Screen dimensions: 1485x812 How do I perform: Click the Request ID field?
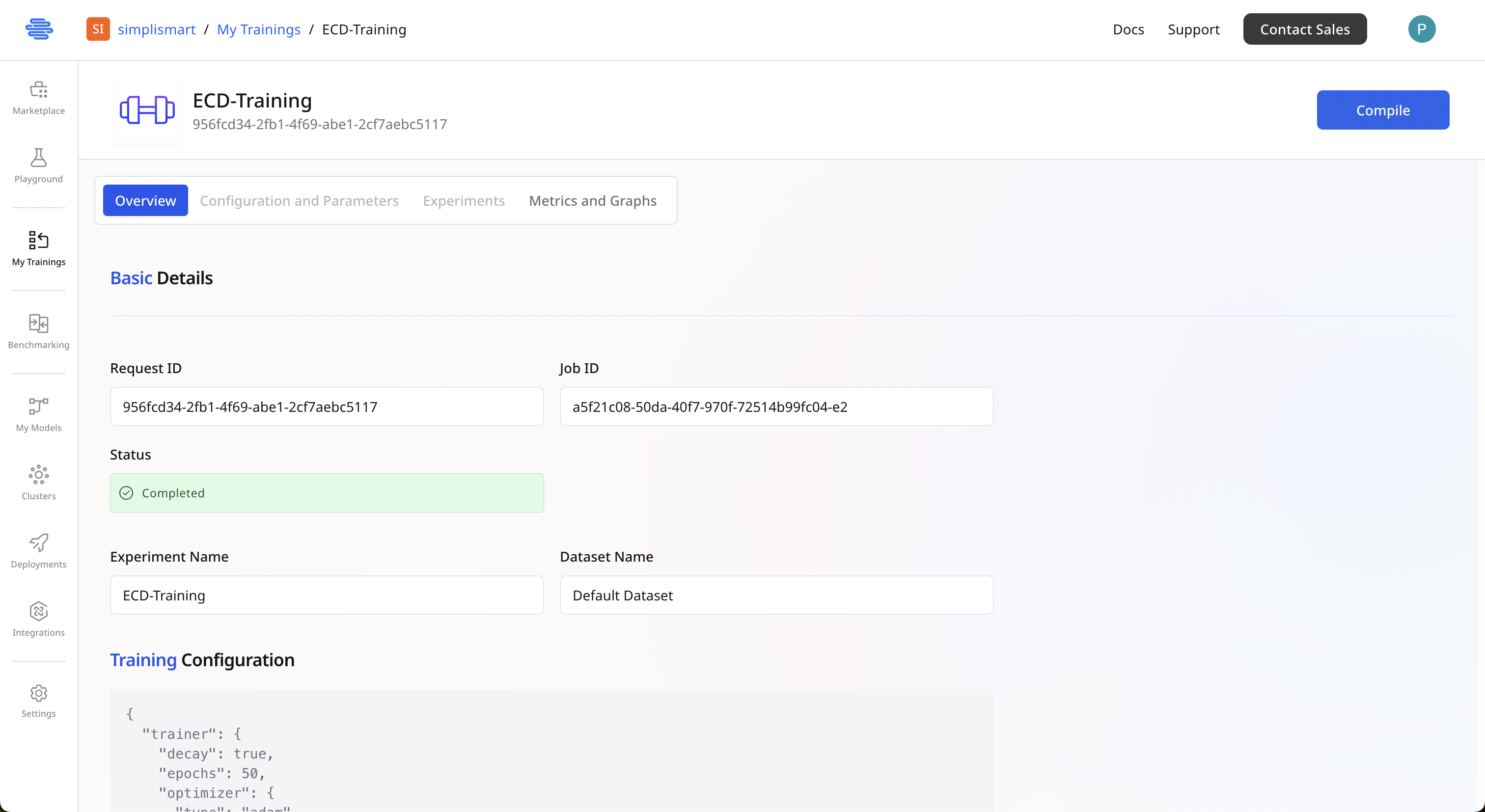(326, 407)
